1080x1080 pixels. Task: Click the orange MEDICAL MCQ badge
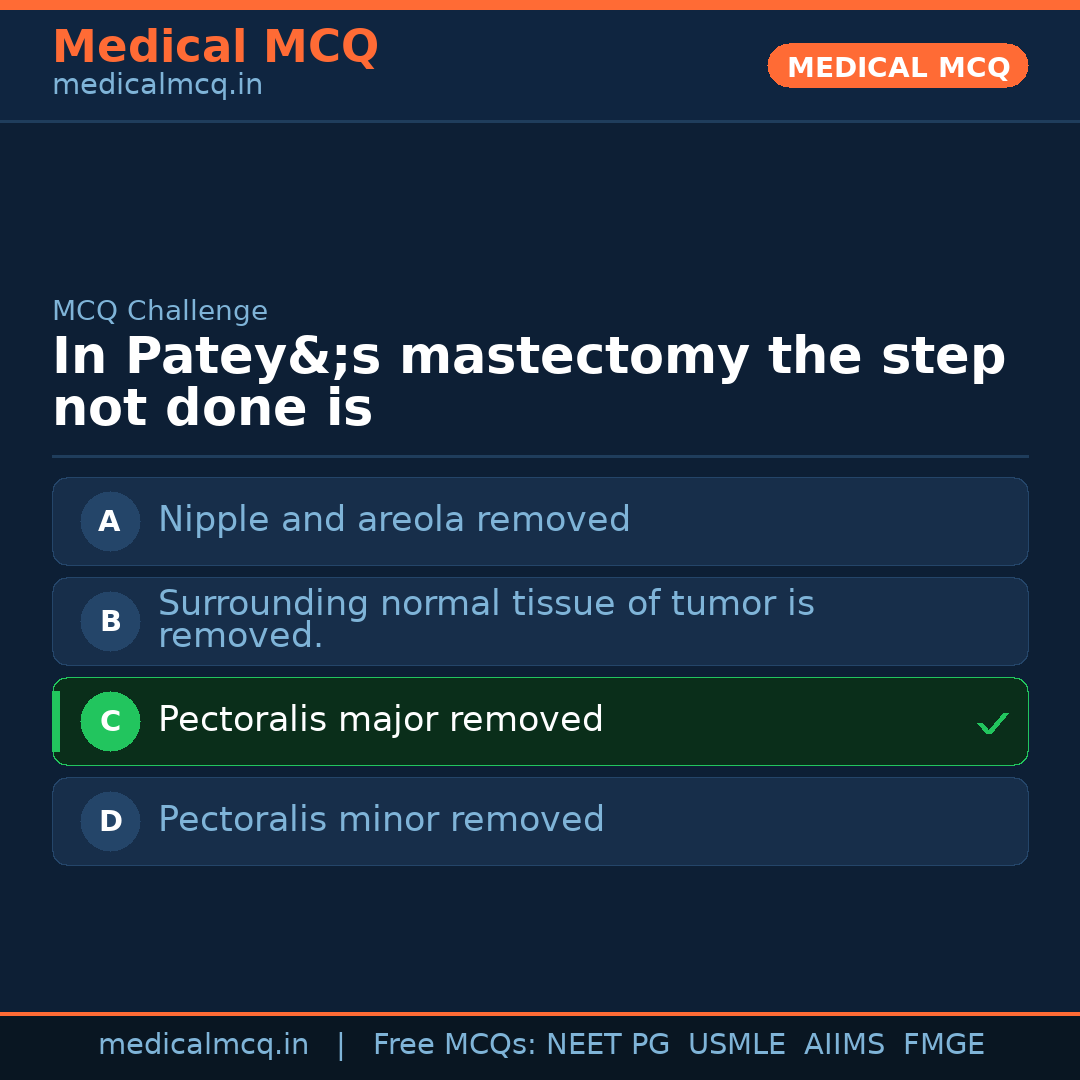click(897, 66)
